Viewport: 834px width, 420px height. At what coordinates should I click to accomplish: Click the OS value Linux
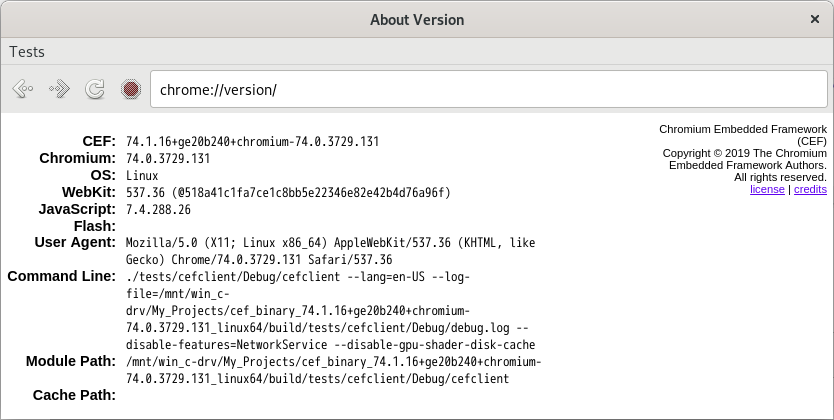coord(142,175)
